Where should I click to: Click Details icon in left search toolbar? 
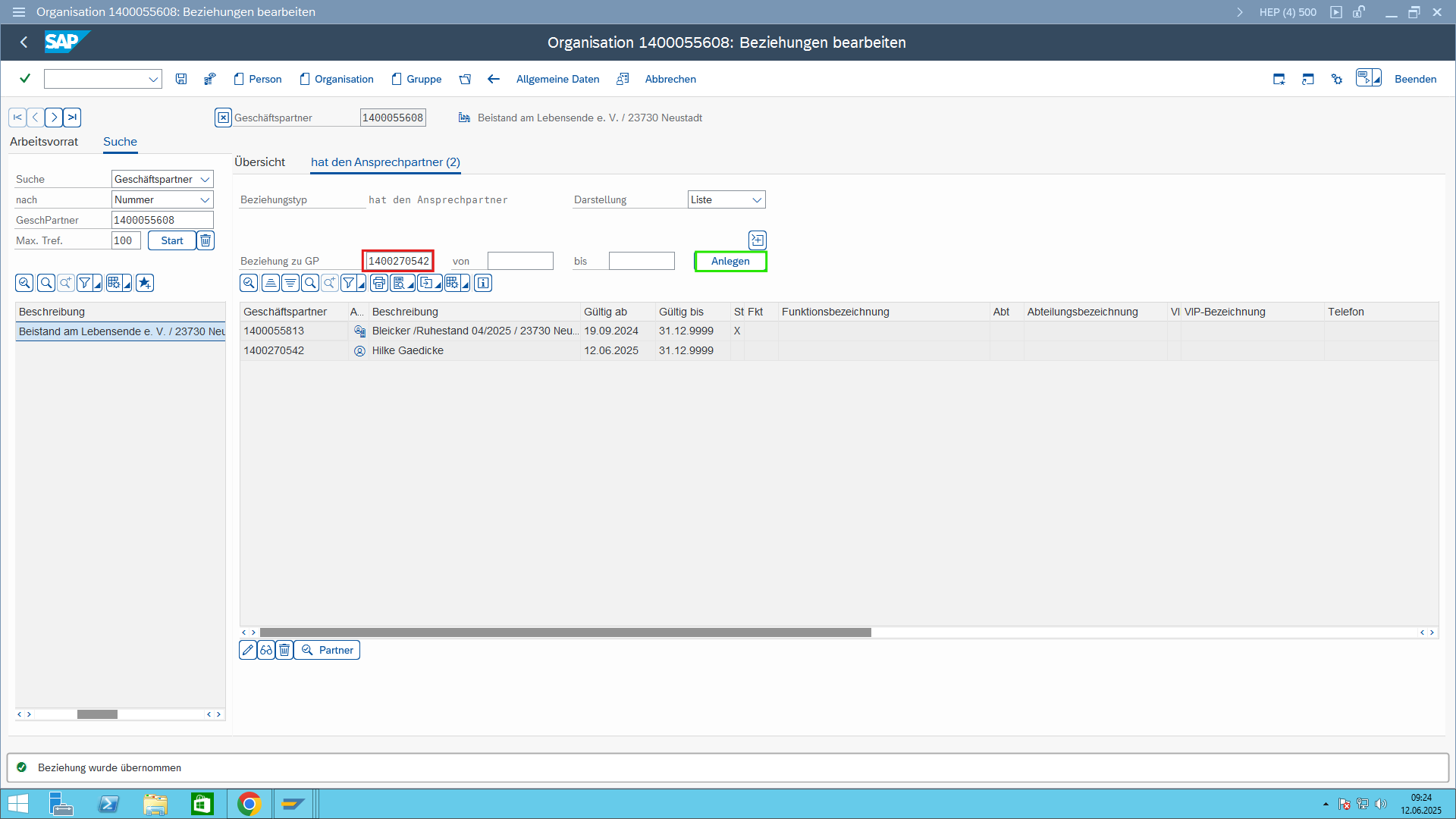(24, 283)
